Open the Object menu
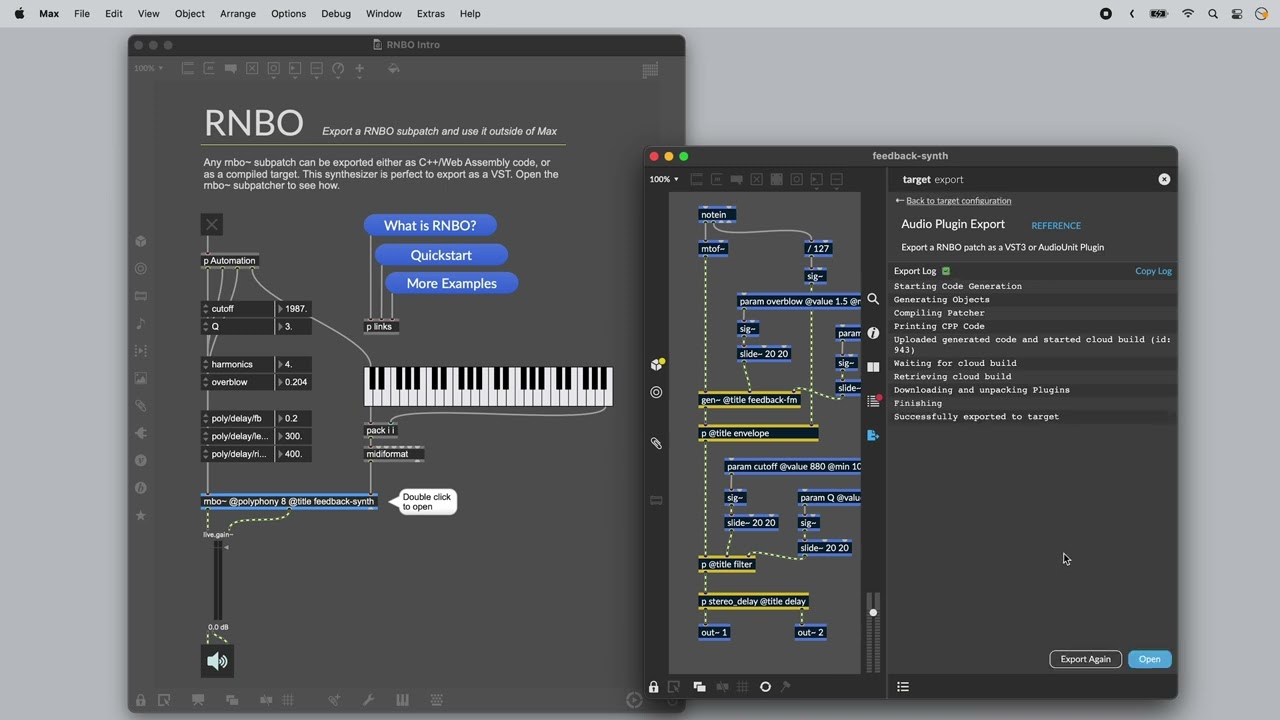The width and height of the screenshot is (1280, 720). [x=189, y=14]
